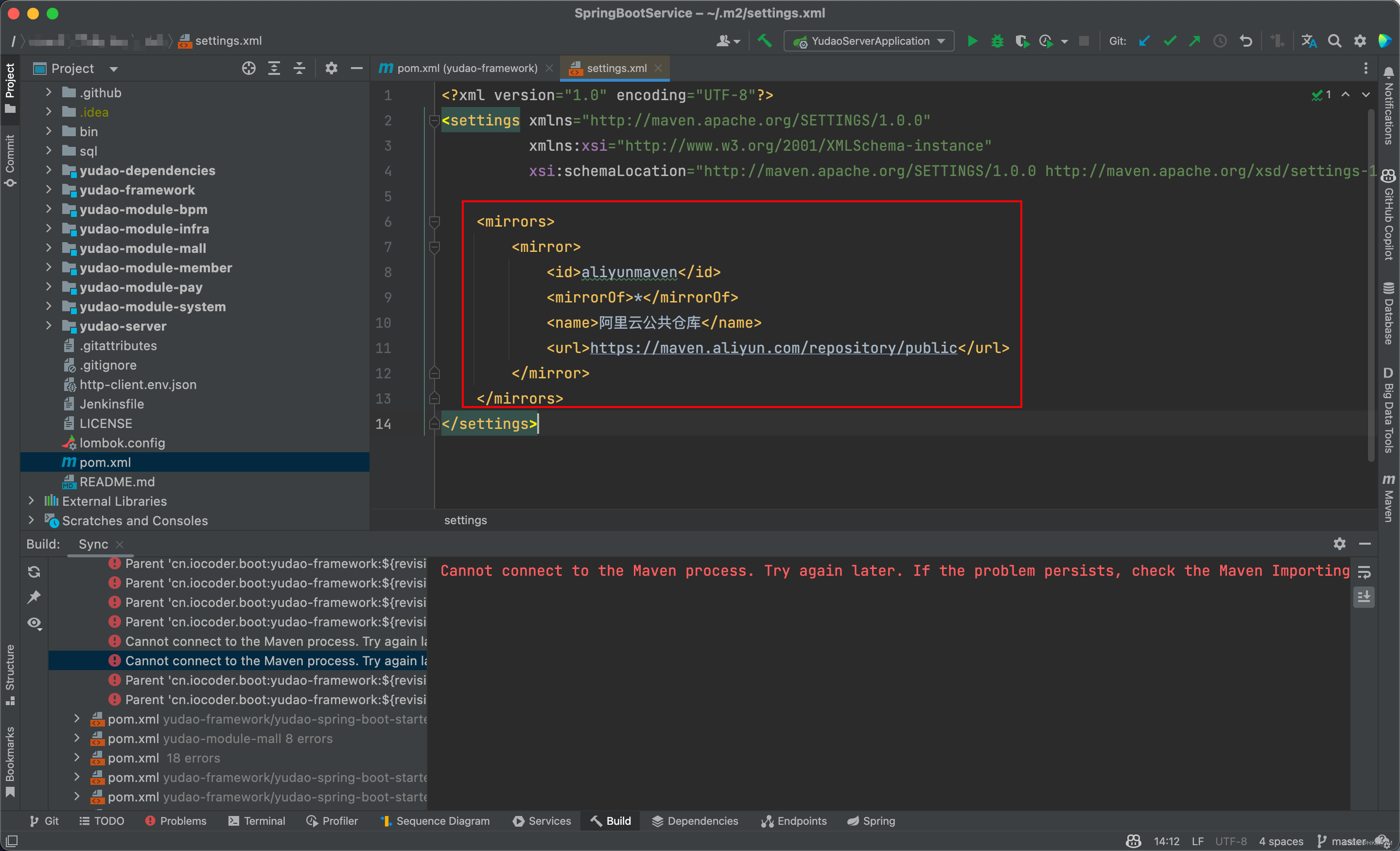This screenshot has height=851, width=1400.
Task: Push commits with the Git arrow icon
Action: (x=1194, y=41)
